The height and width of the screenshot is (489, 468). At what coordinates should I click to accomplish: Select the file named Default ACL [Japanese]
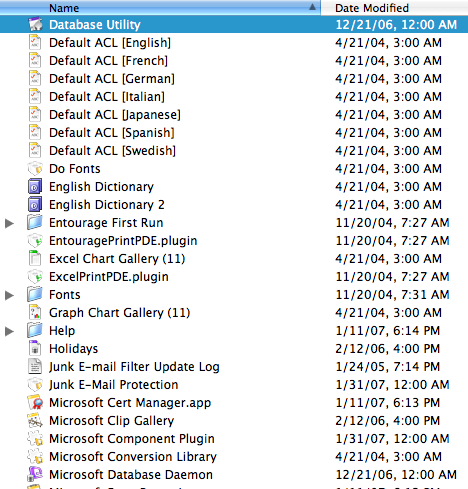click(115, 115)
